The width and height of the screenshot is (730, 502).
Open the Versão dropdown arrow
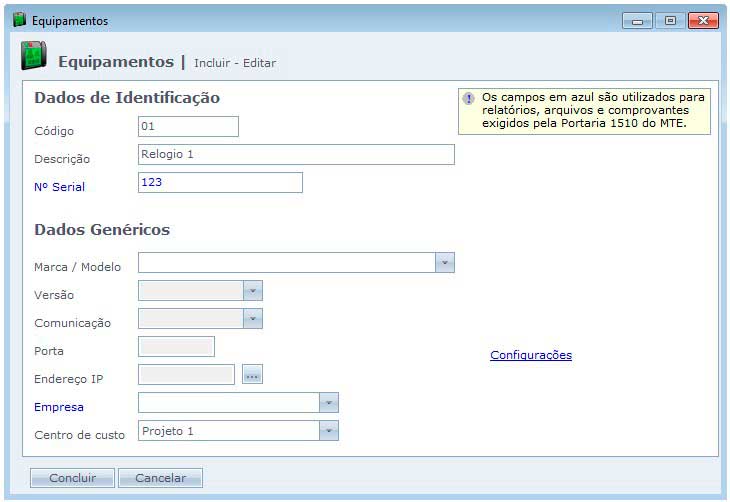point(253,291)
